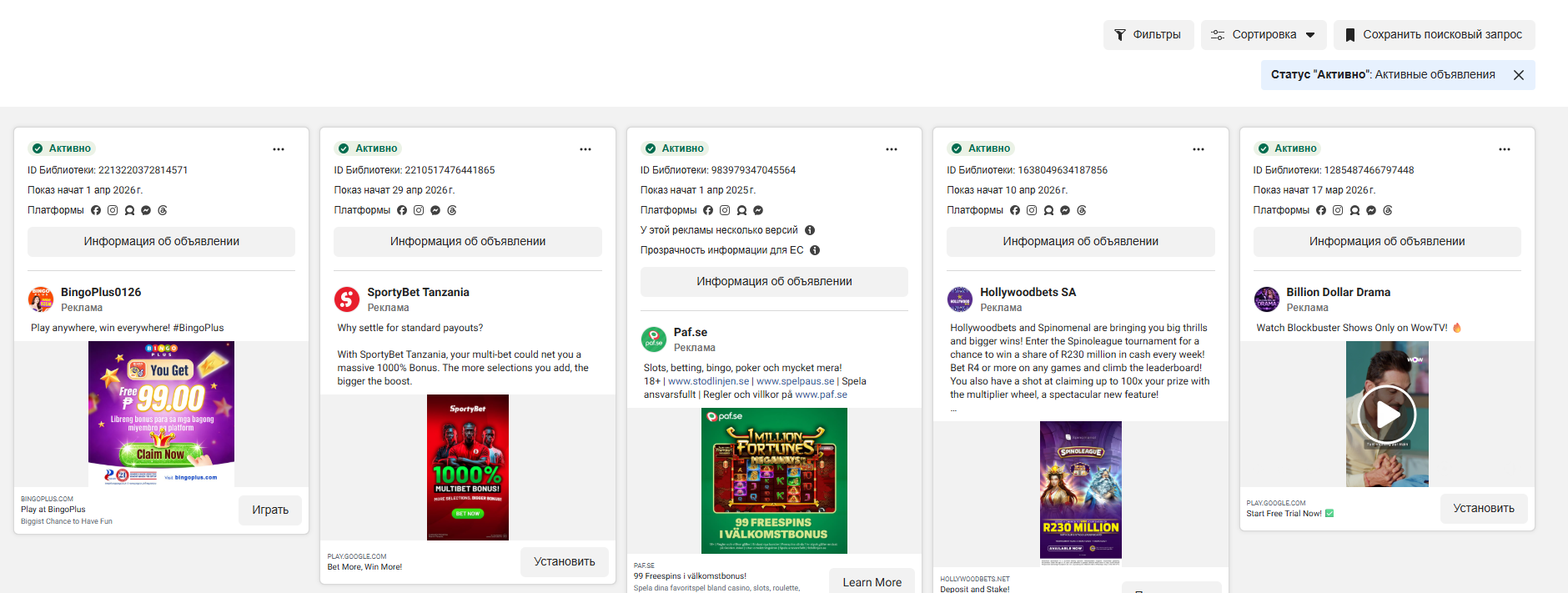Screen dimensions: 1568x593
Task: Click Messenger icon on Hollywoodbets SA ad
Action: pyautogui.click(x=1065, y=210)
